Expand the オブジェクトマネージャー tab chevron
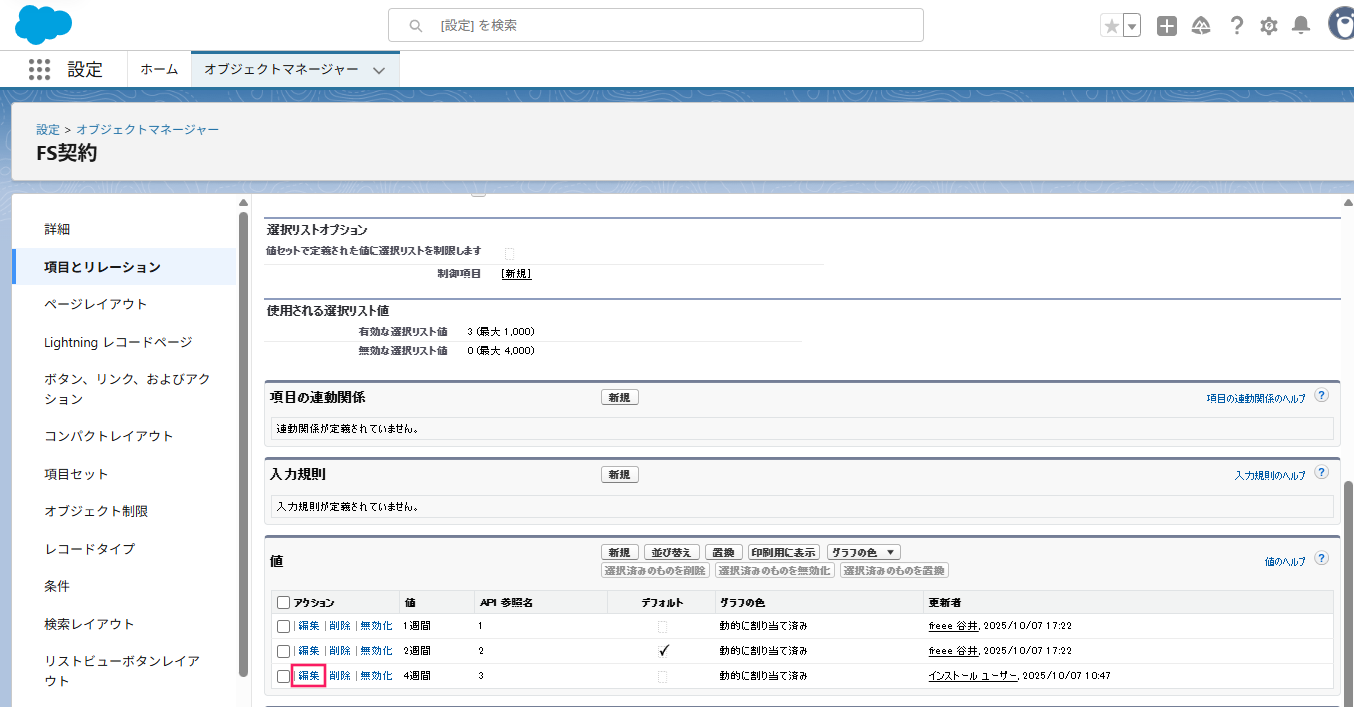1354x707 pixels. tap(379, 70)
